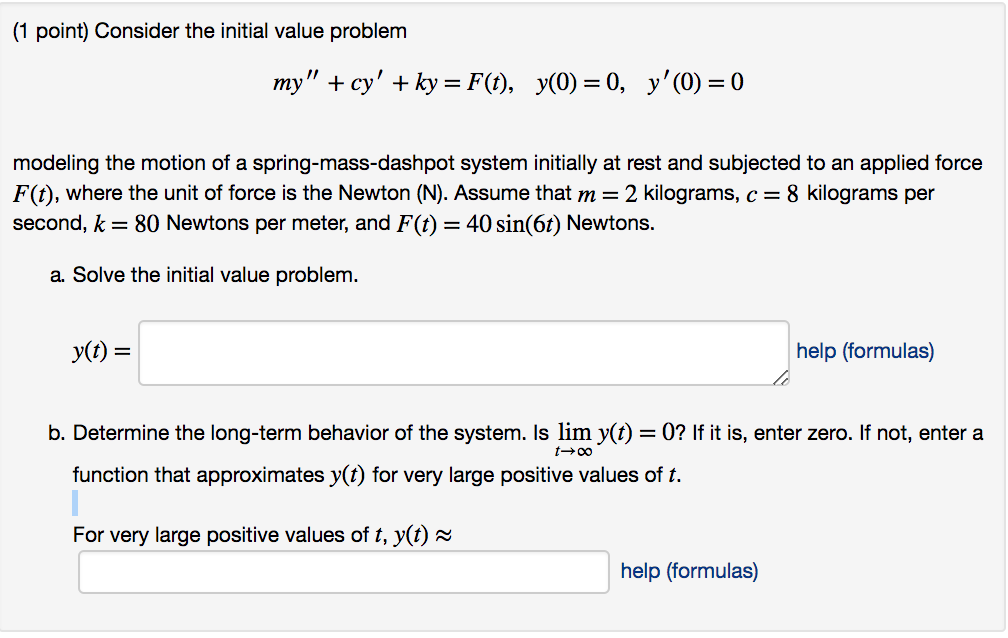Click the "(1 point)" label
Screen dimensions: 1008x638
[51, 31]
